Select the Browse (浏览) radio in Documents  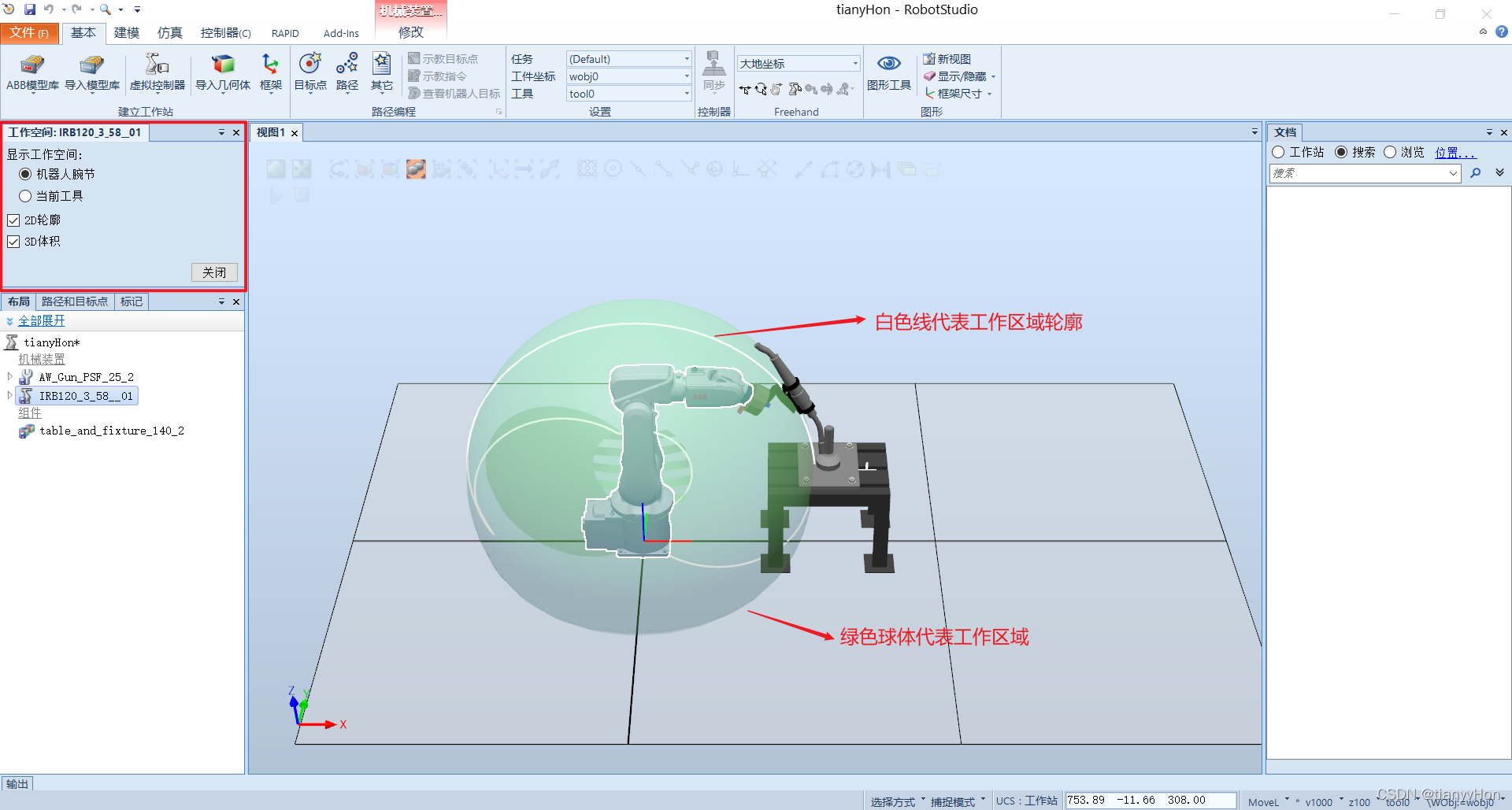click(1390, 152)
